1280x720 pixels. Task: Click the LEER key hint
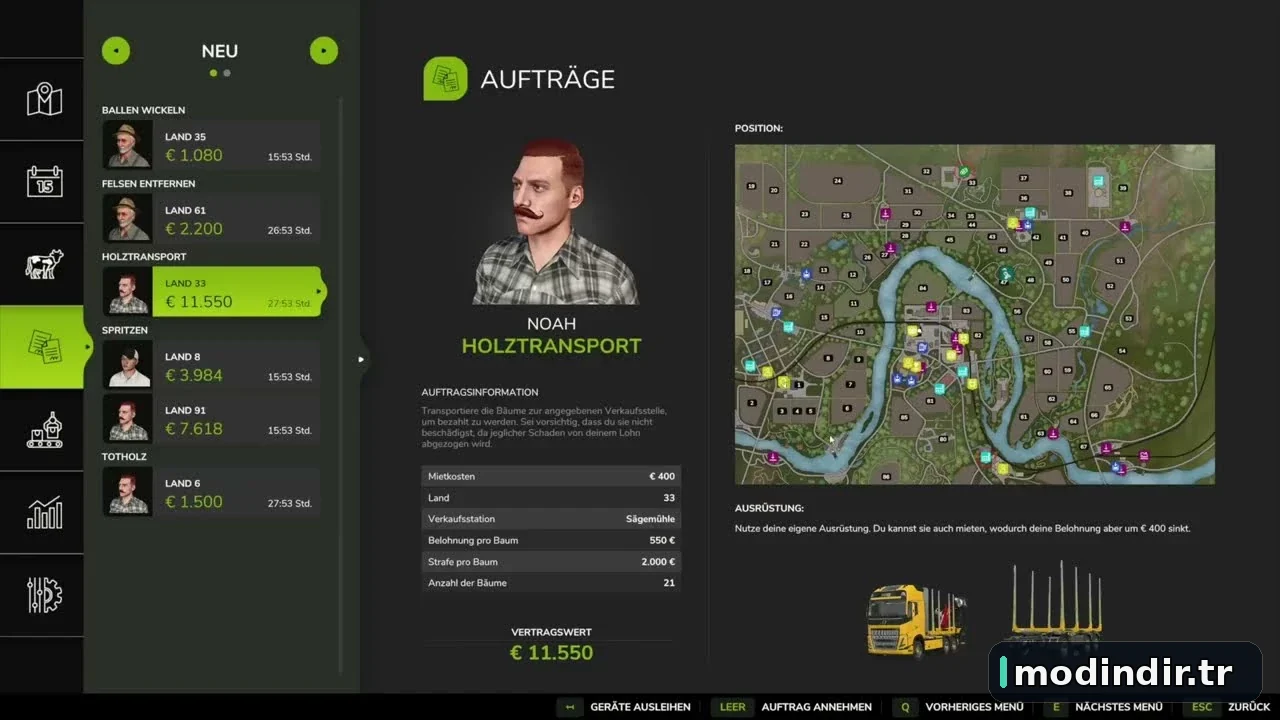click(x=732, y=707)
